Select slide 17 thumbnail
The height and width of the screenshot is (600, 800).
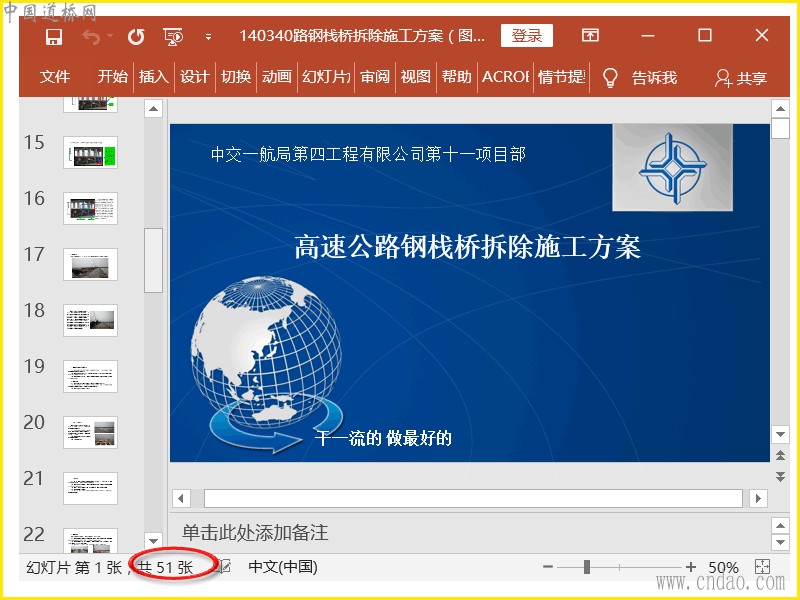pyautogui.click(x=90, y=264)
